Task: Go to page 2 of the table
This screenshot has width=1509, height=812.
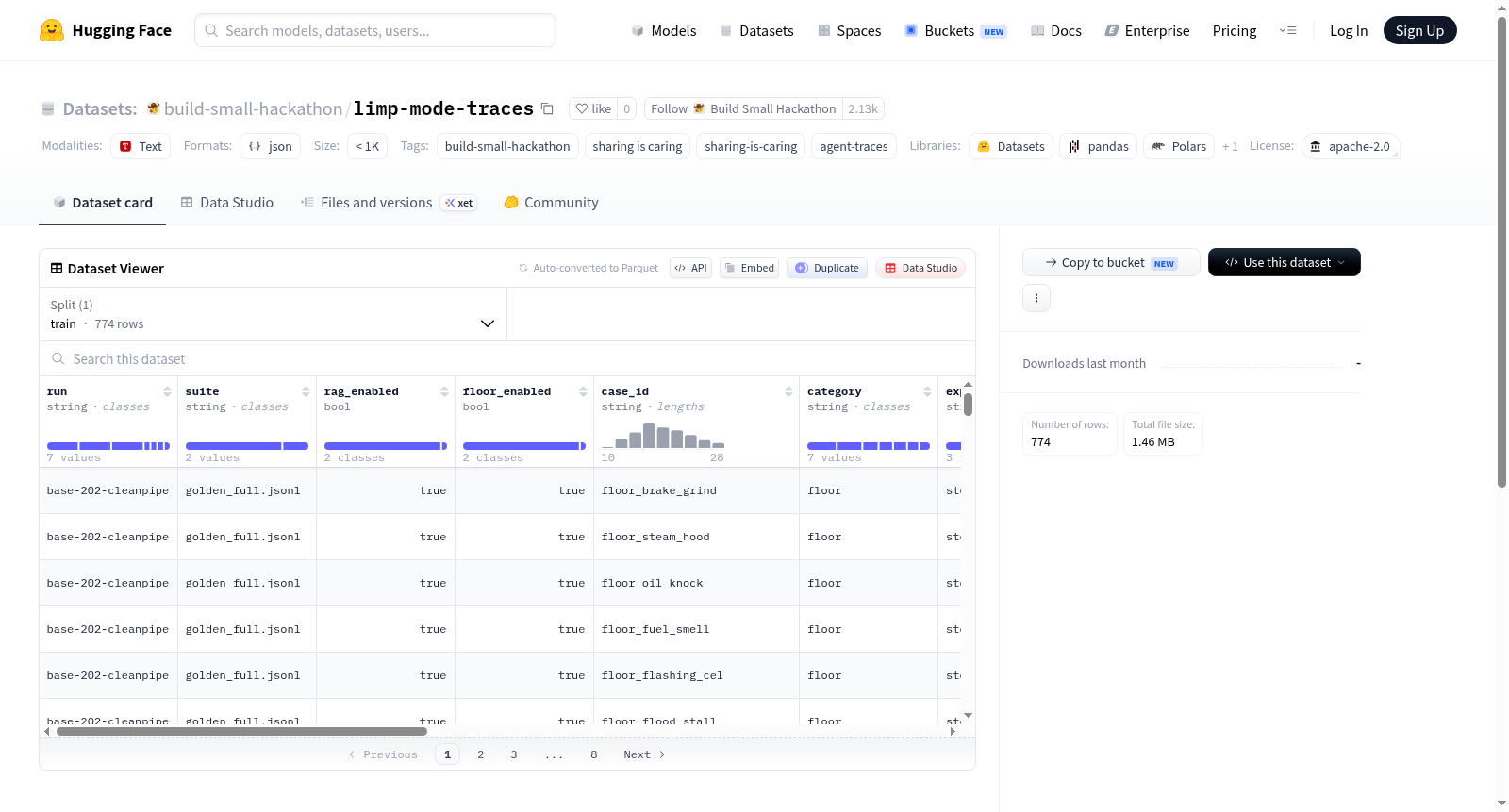Action: click(481, 754)
